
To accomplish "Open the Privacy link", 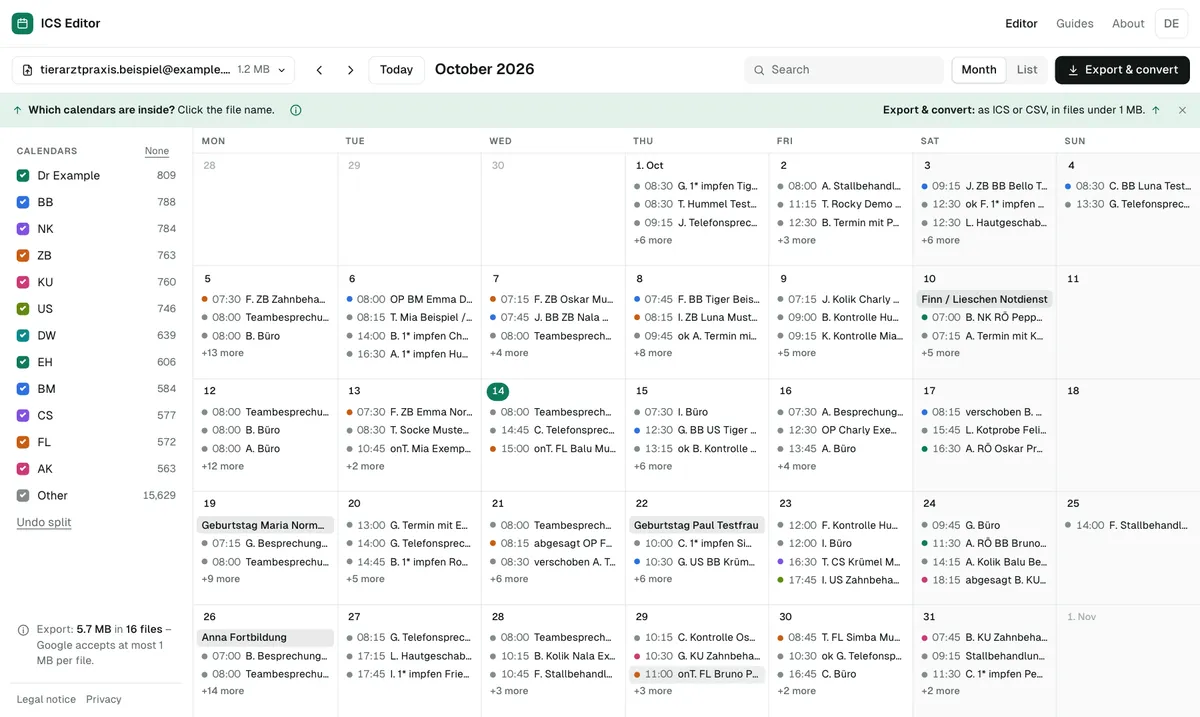I will tap(104, 699).
